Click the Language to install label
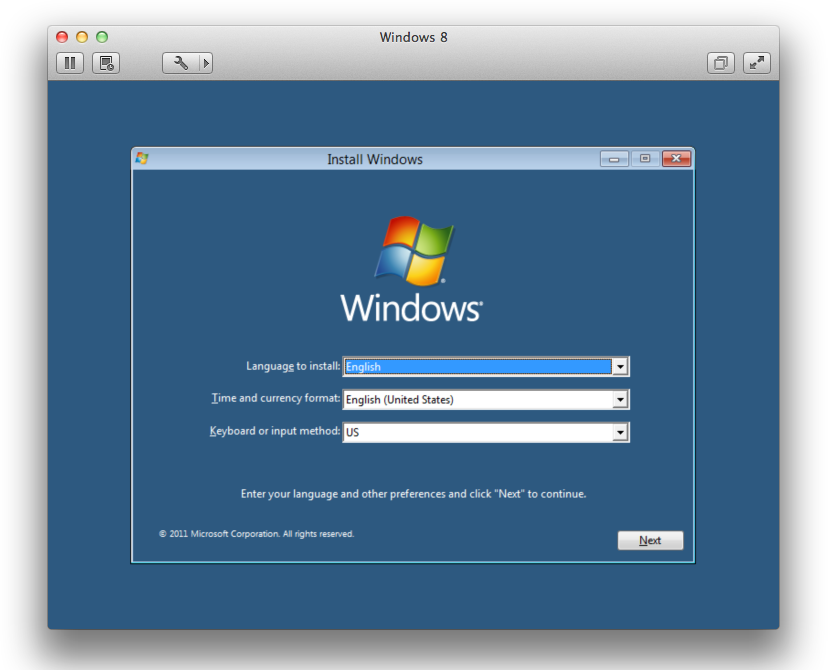The image size is (830, 670). (x=293, y=366)
